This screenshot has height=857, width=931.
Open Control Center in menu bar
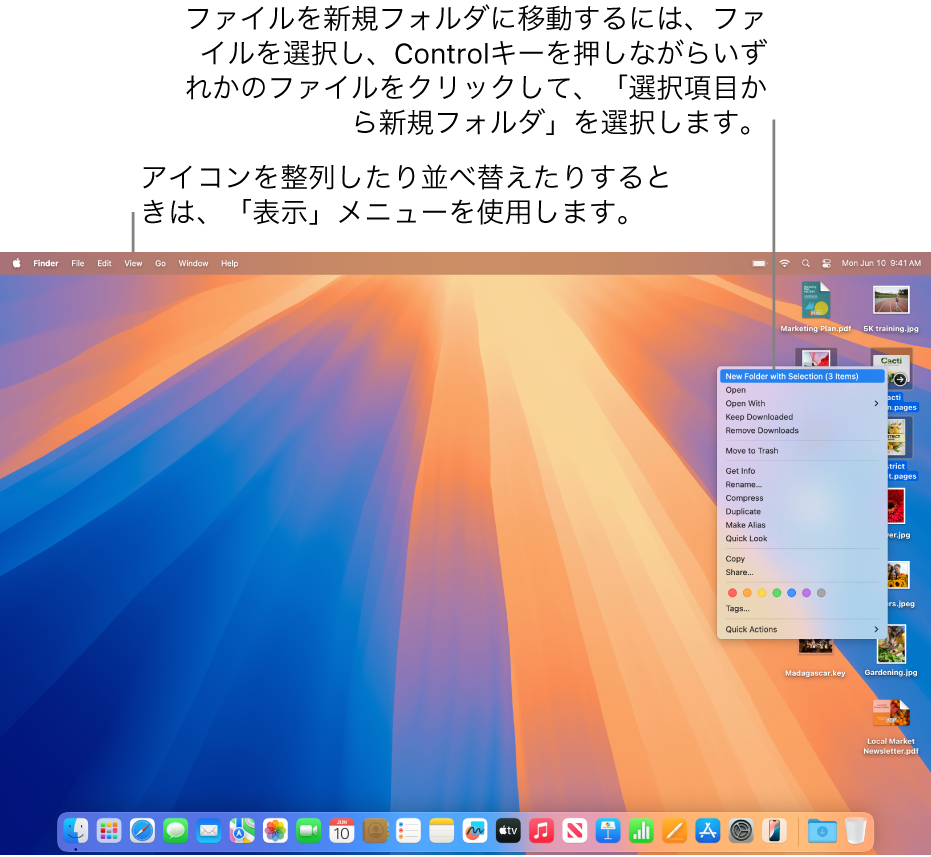coord(826,263)
